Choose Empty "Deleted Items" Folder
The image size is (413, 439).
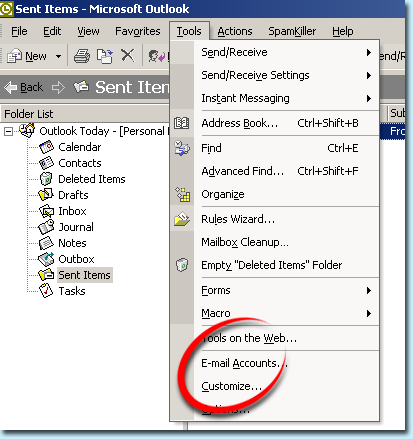[274, 265]
